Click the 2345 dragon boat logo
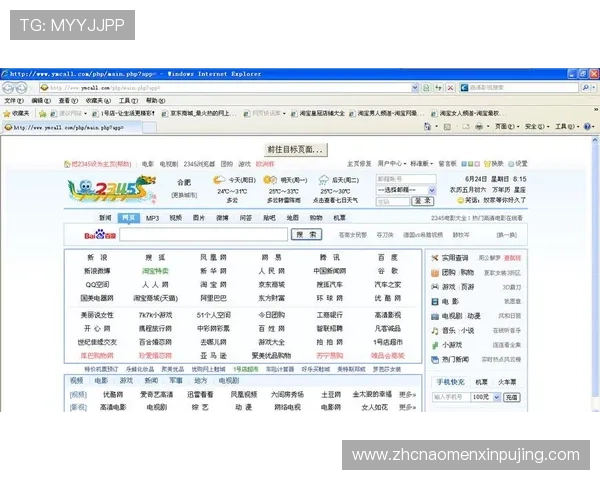 112,189
